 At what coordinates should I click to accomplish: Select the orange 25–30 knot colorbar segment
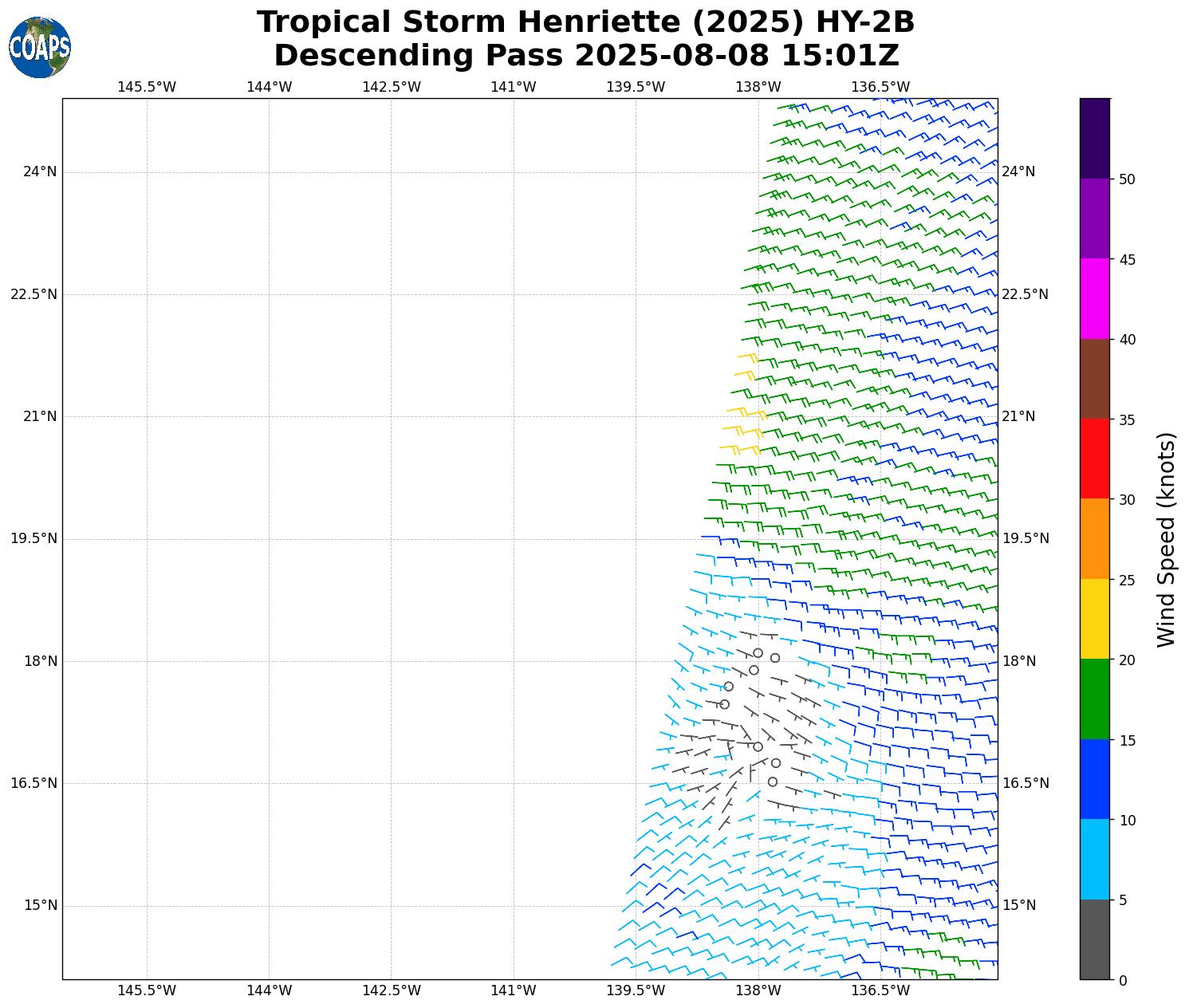tap(1094, 538)
